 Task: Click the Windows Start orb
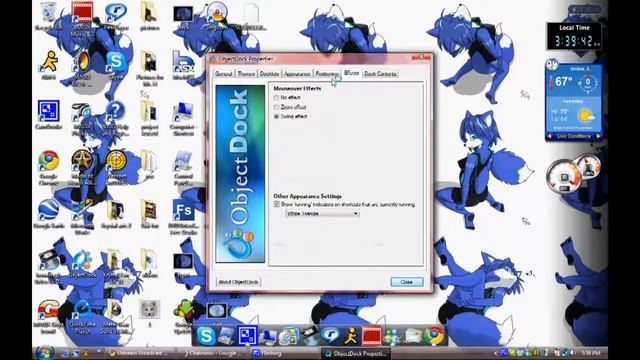click(45, 353)
